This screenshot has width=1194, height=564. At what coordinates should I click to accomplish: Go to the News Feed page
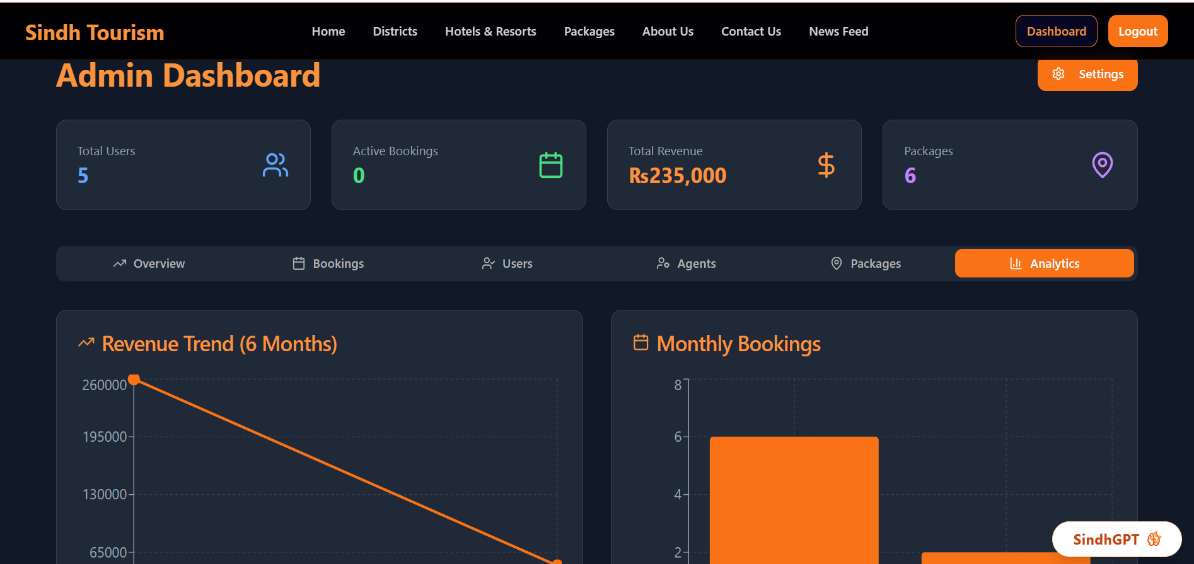pos(838,31)
